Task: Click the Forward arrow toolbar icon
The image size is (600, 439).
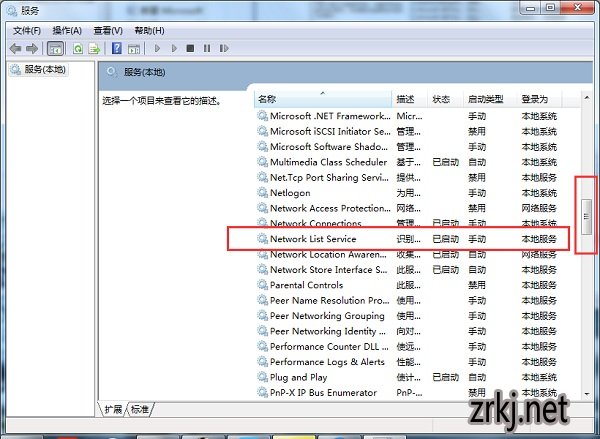Action: [32, 49]
